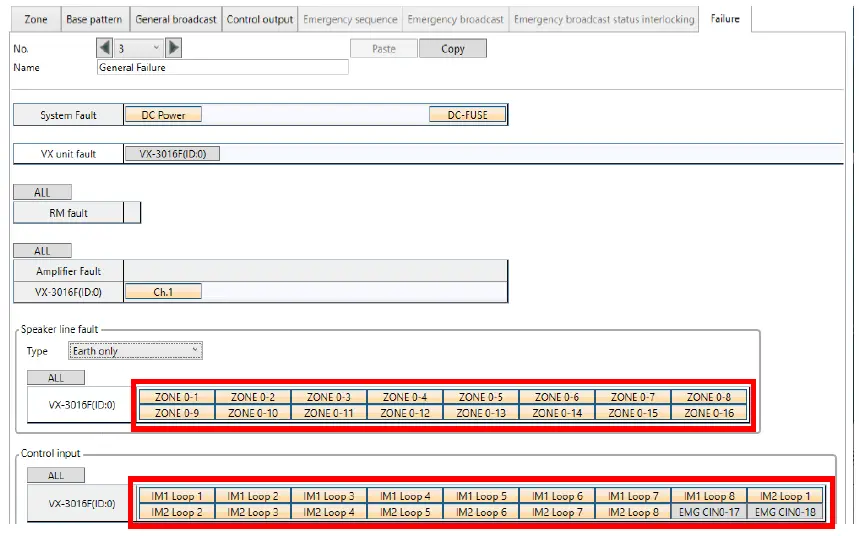Image resolution: width=859 pixels, height=536 pixels.
Task: Switch to the Base pattern tab
Action: pos(94,19)
